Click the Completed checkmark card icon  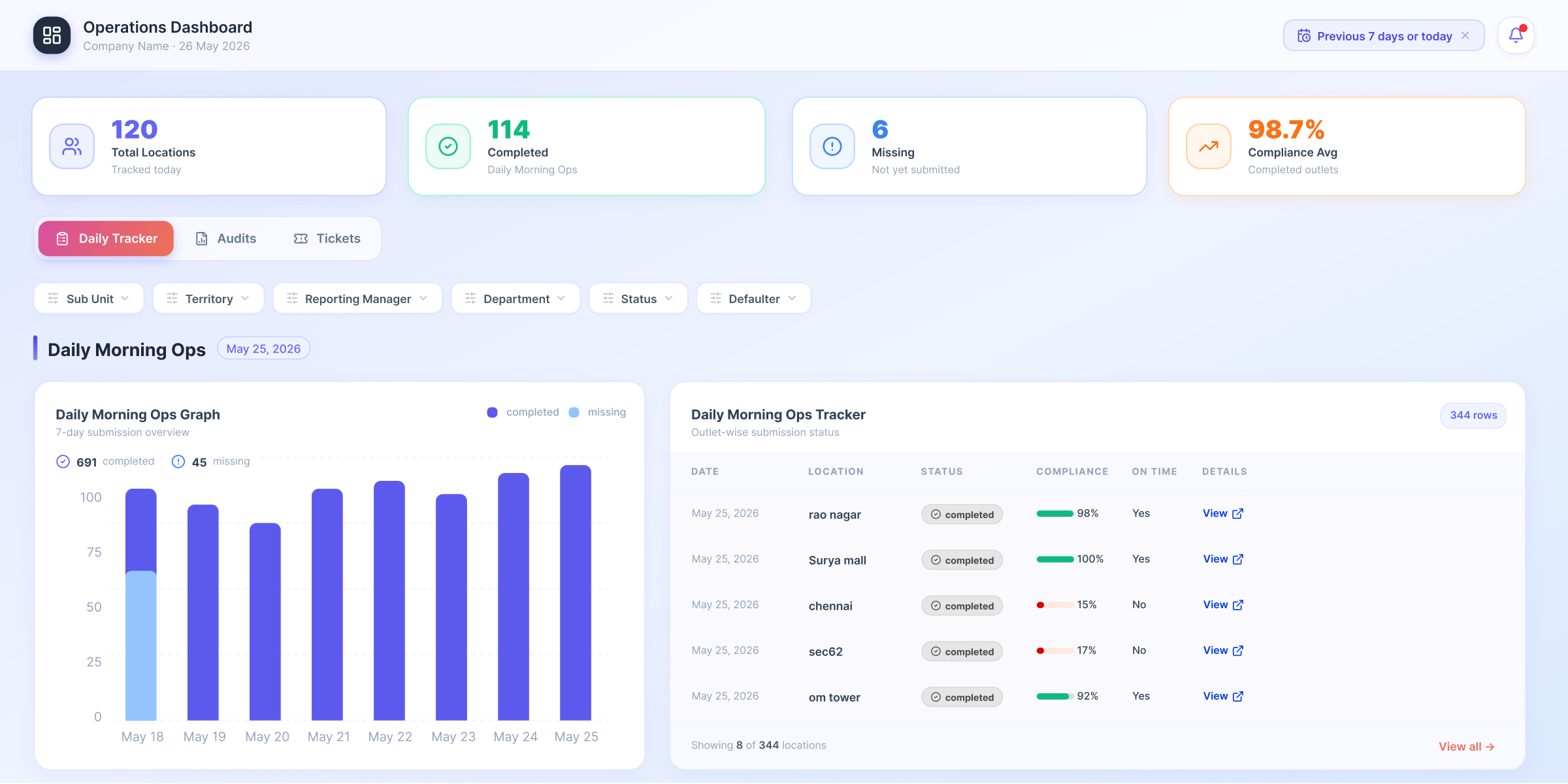[448, 146]
